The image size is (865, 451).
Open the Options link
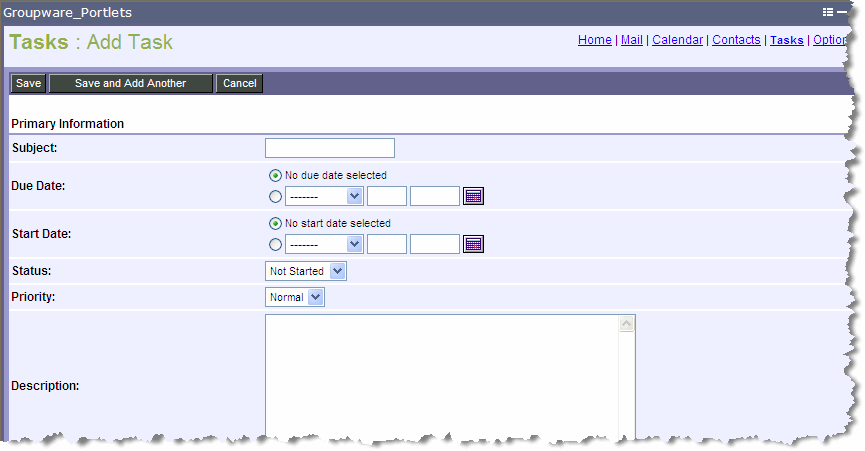click(x=830, y=40)
